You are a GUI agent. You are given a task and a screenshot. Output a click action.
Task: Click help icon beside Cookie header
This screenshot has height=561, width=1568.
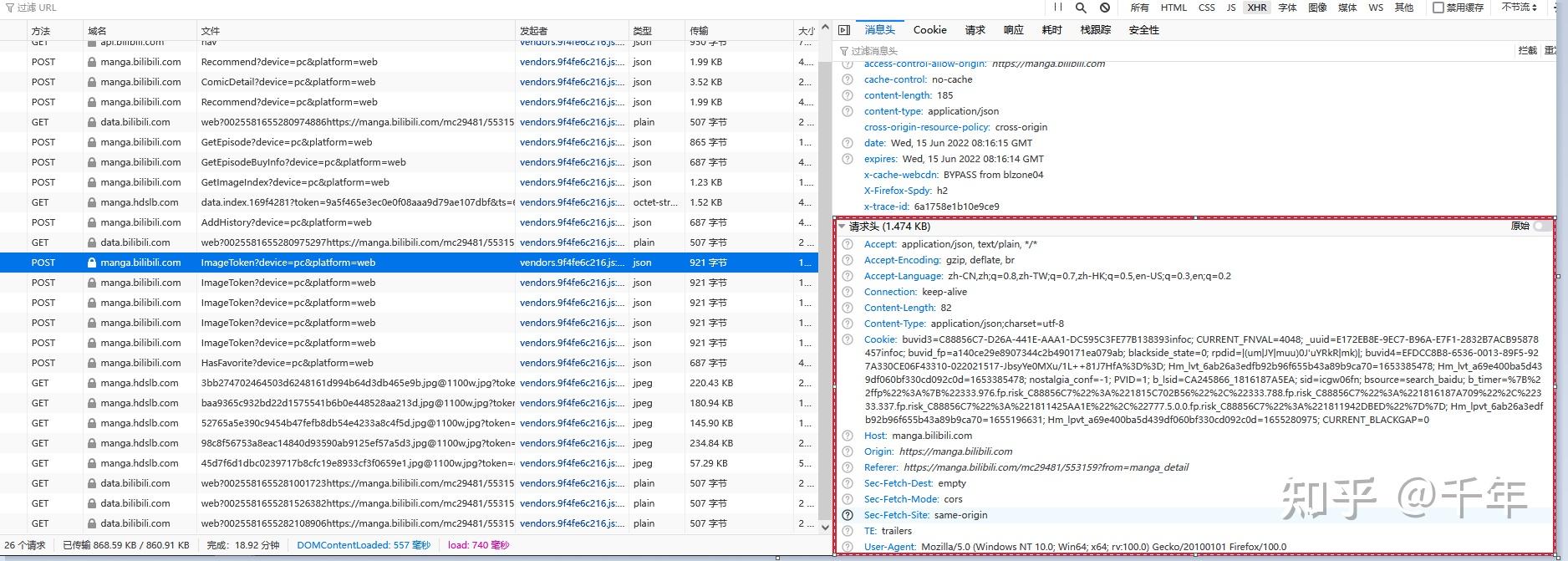(848, 339)
